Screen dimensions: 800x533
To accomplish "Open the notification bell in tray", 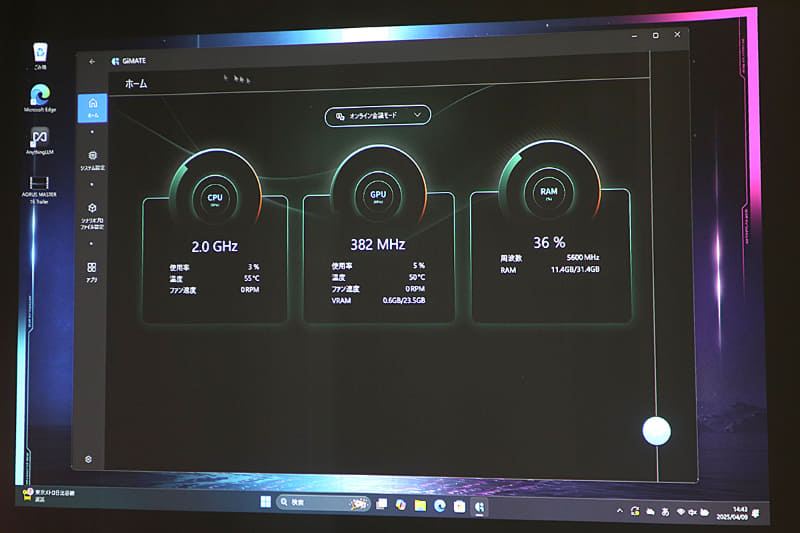I will pyautogui.click(x=756, y=514).
